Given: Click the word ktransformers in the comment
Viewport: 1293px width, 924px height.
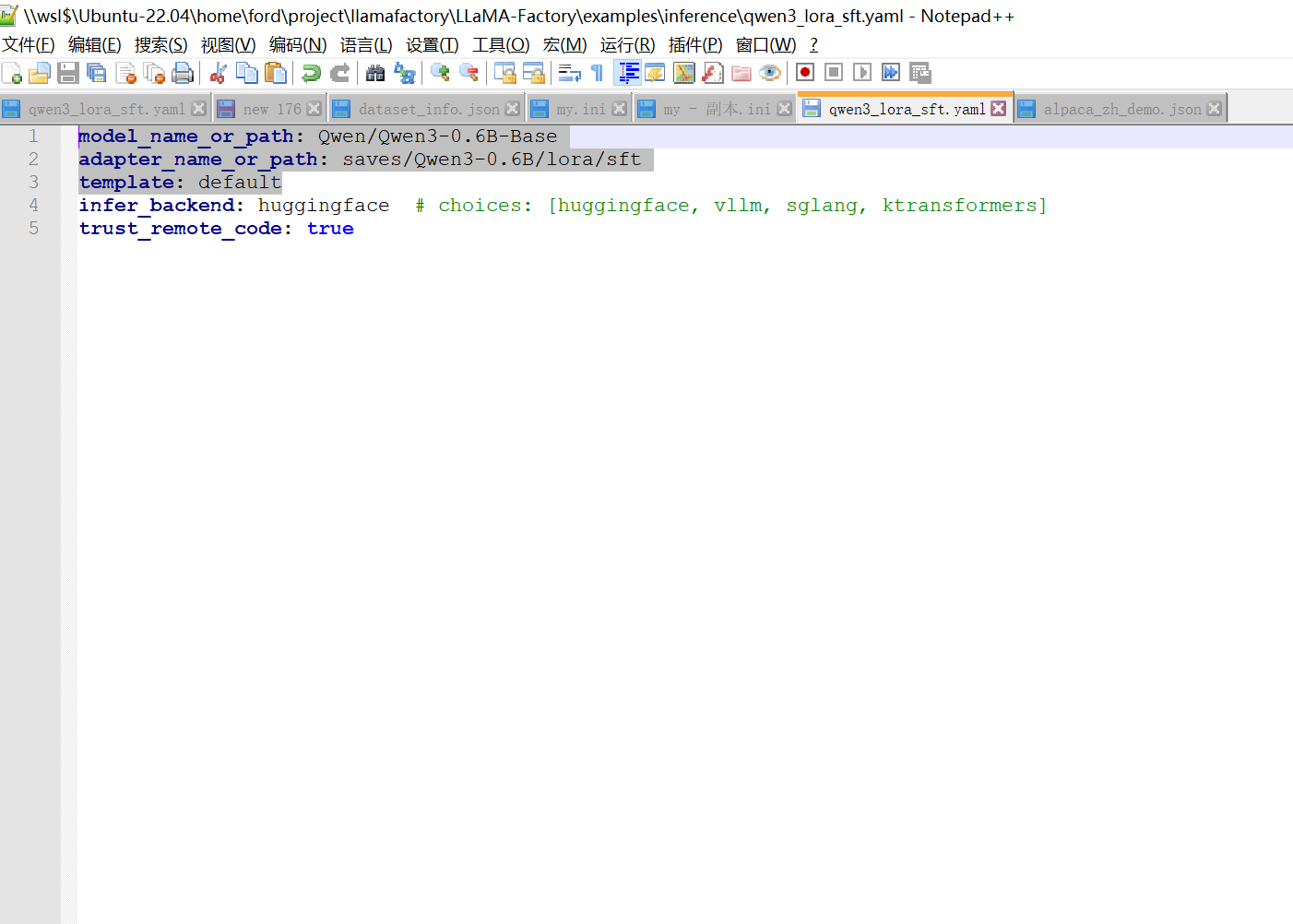Looking at the screenshot, I should [x=960, y=206].
